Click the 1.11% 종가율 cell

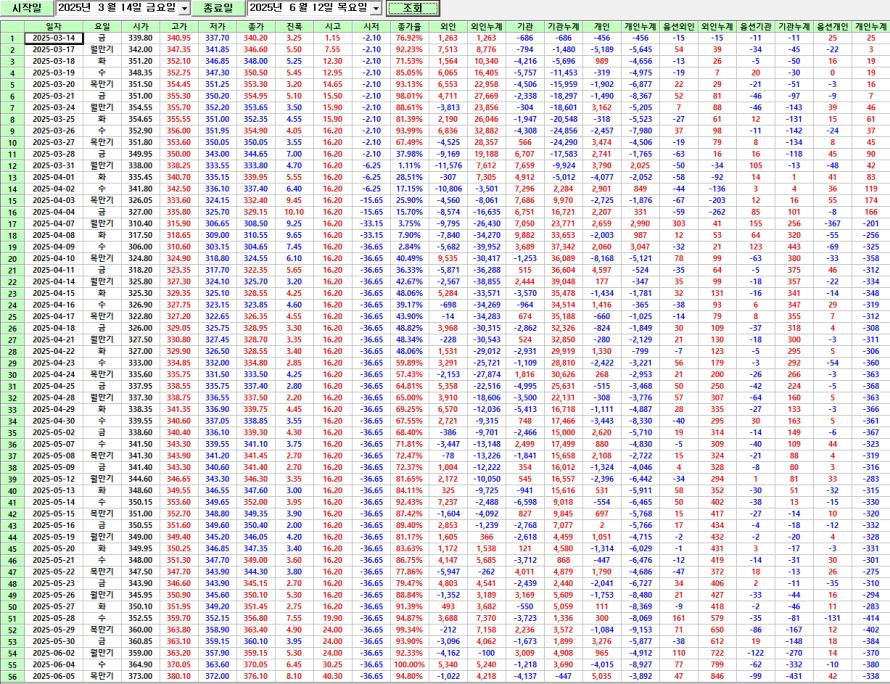pos(409,166)
